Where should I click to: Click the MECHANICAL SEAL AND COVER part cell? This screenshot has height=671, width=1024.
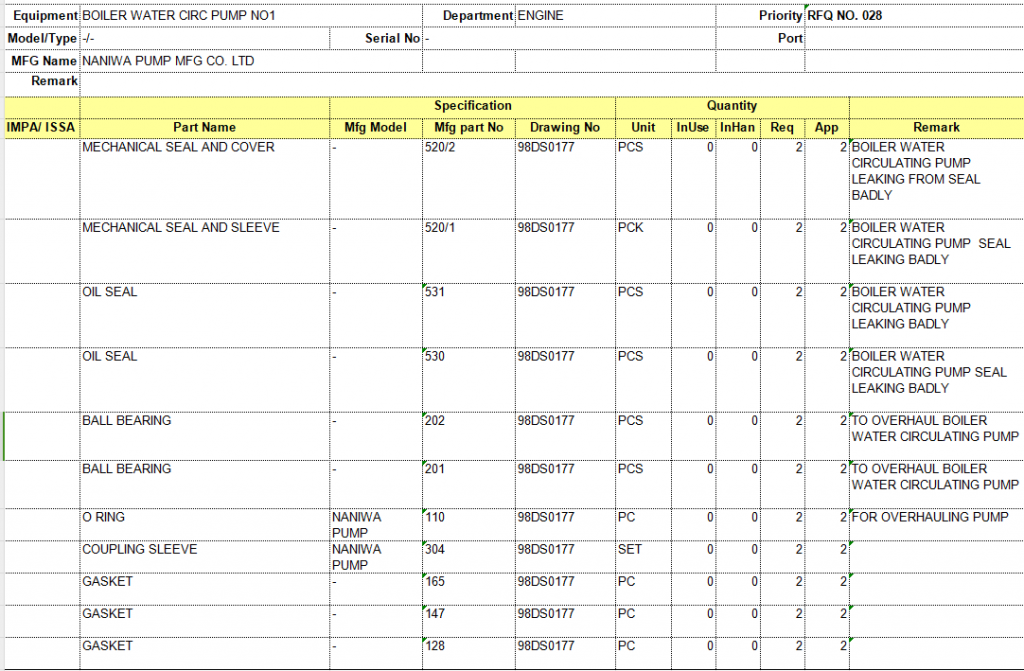(178, 148)
